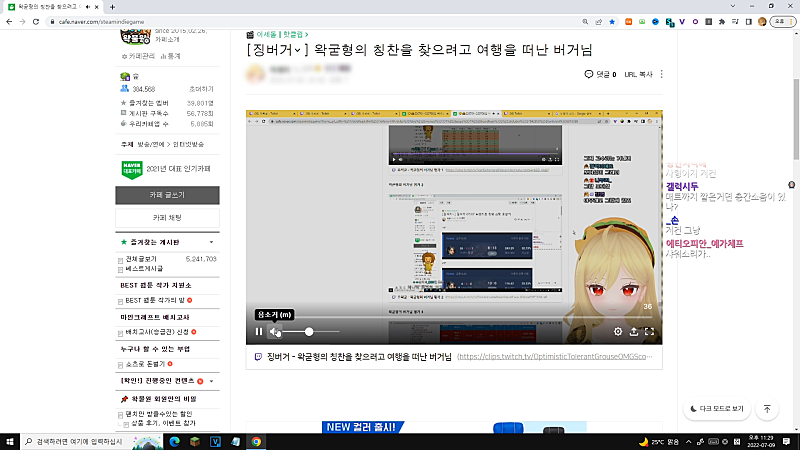Expand the [확인!] 진행중인 컨텐츠 section

point(210,381)
